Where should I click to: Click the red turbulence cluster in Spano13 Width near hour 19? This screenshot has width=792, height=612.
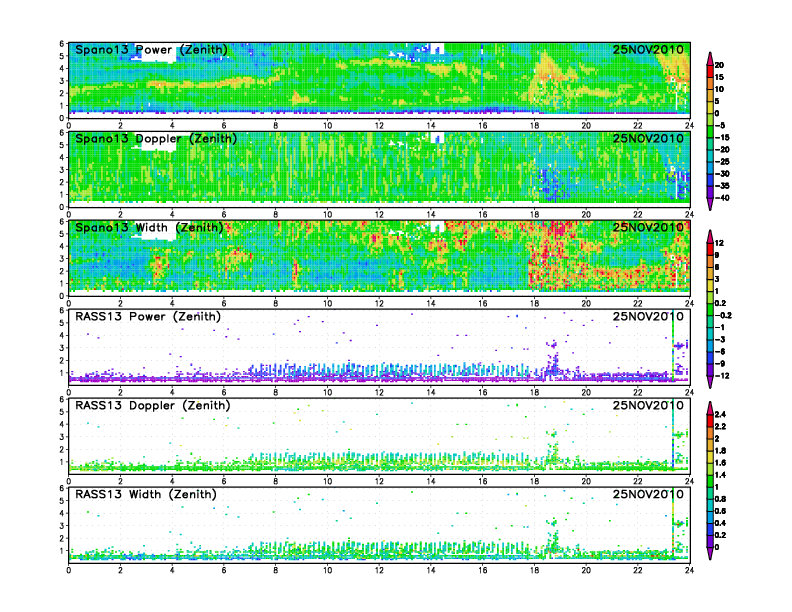click(553, 250)
